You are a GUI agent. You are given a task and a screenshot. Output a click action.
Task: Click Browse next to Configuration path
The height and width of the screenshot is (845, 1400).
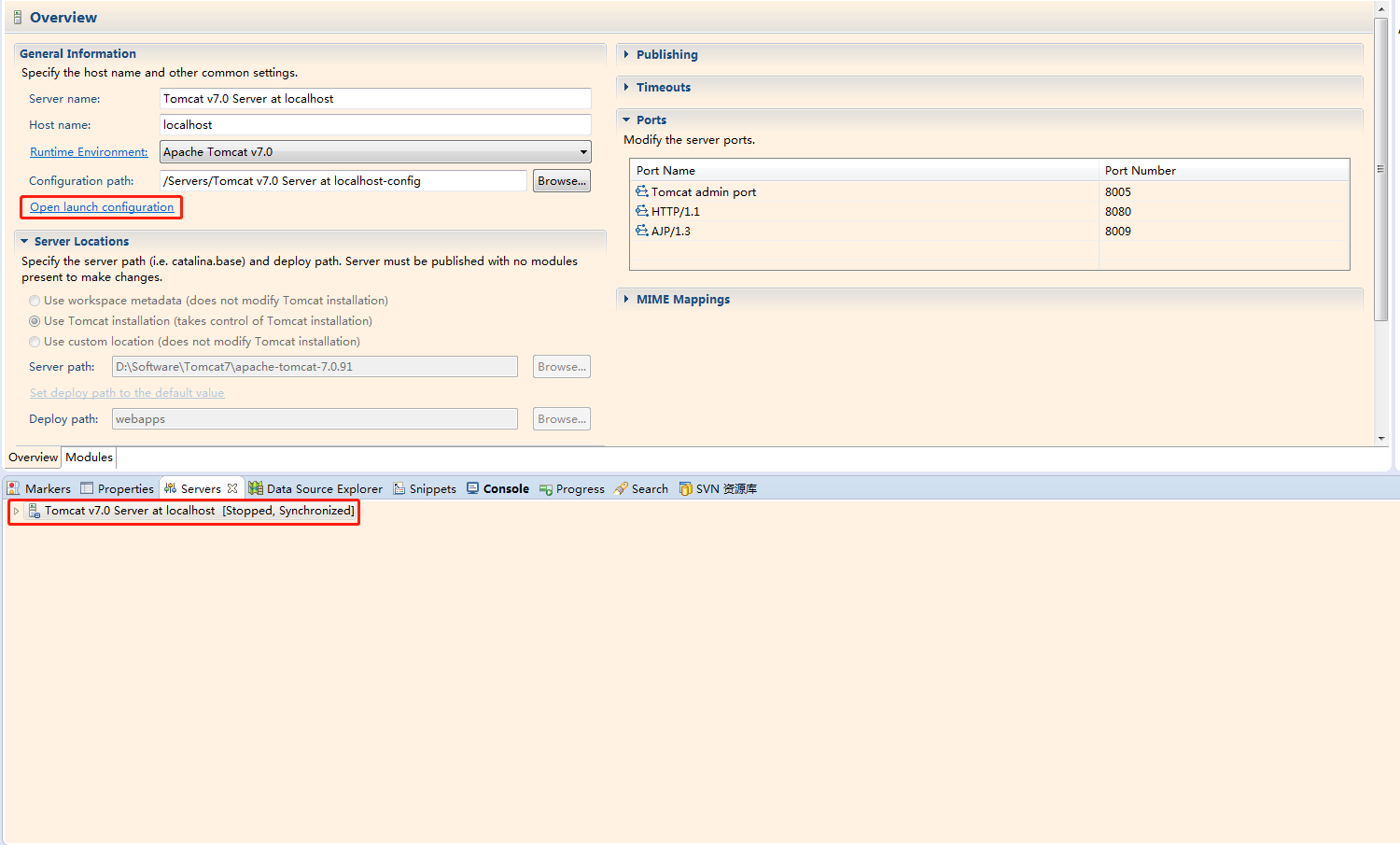[562, 181]
